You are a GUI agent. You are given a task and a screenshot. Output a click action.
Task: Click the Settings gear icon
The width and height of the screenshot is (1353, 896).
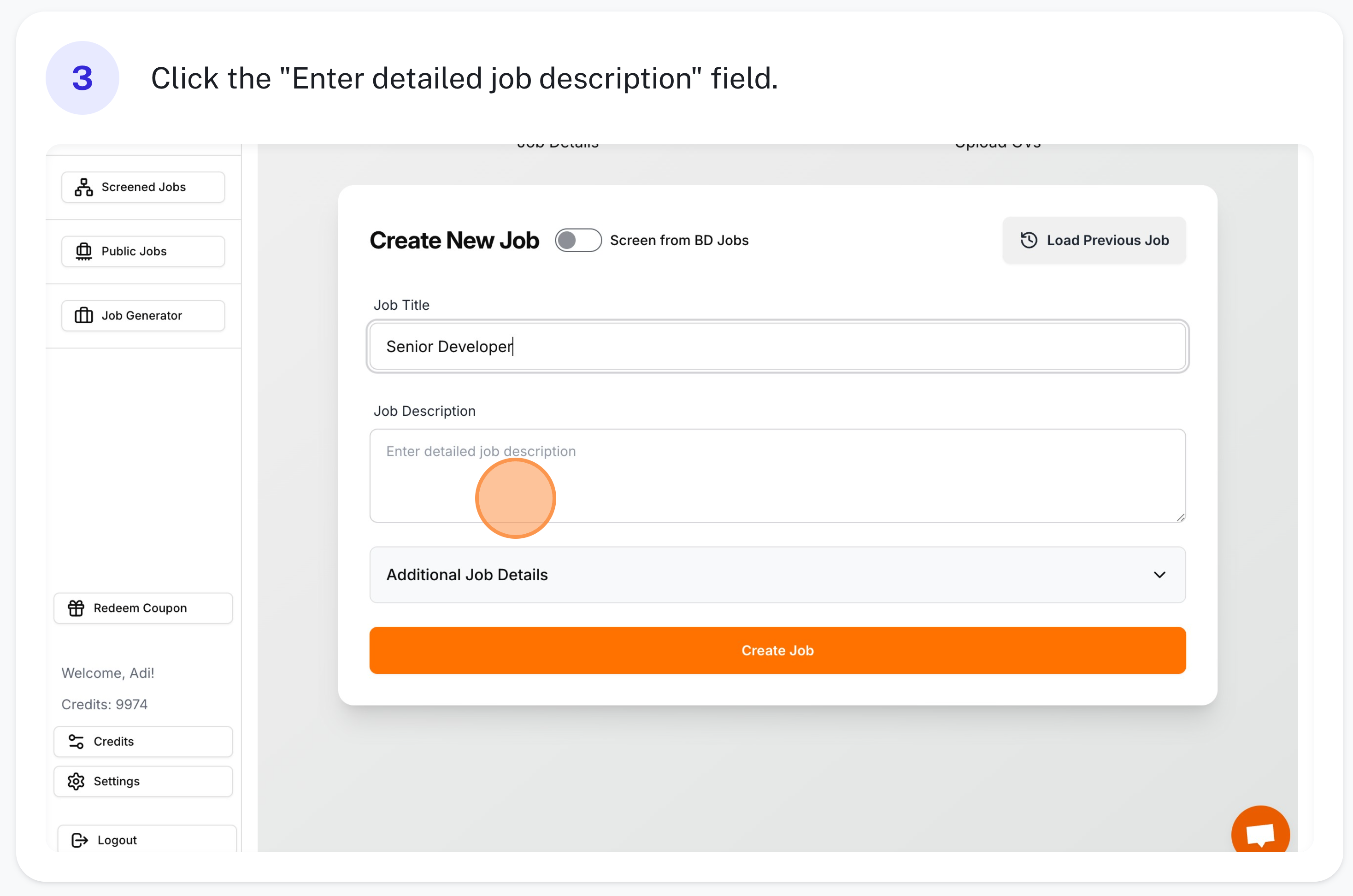76,781
